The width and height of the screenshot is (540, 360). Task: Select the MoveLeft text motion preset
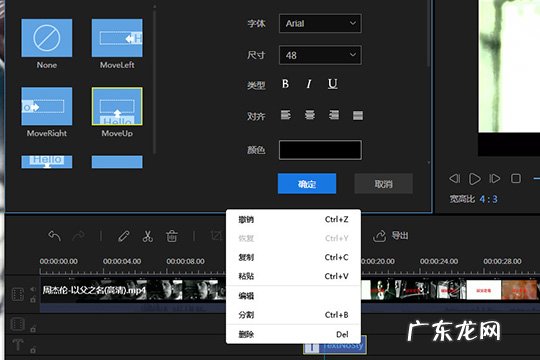(117, 38)
